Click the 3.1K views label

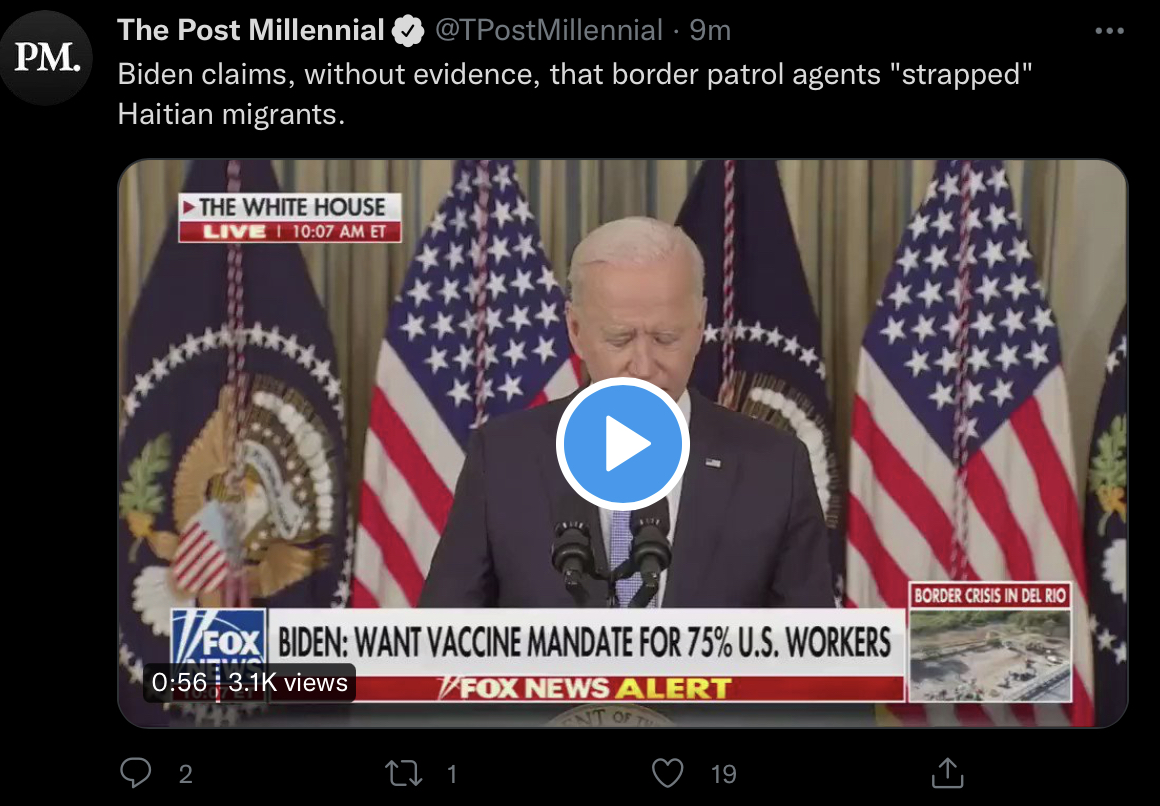click(288, 682)
